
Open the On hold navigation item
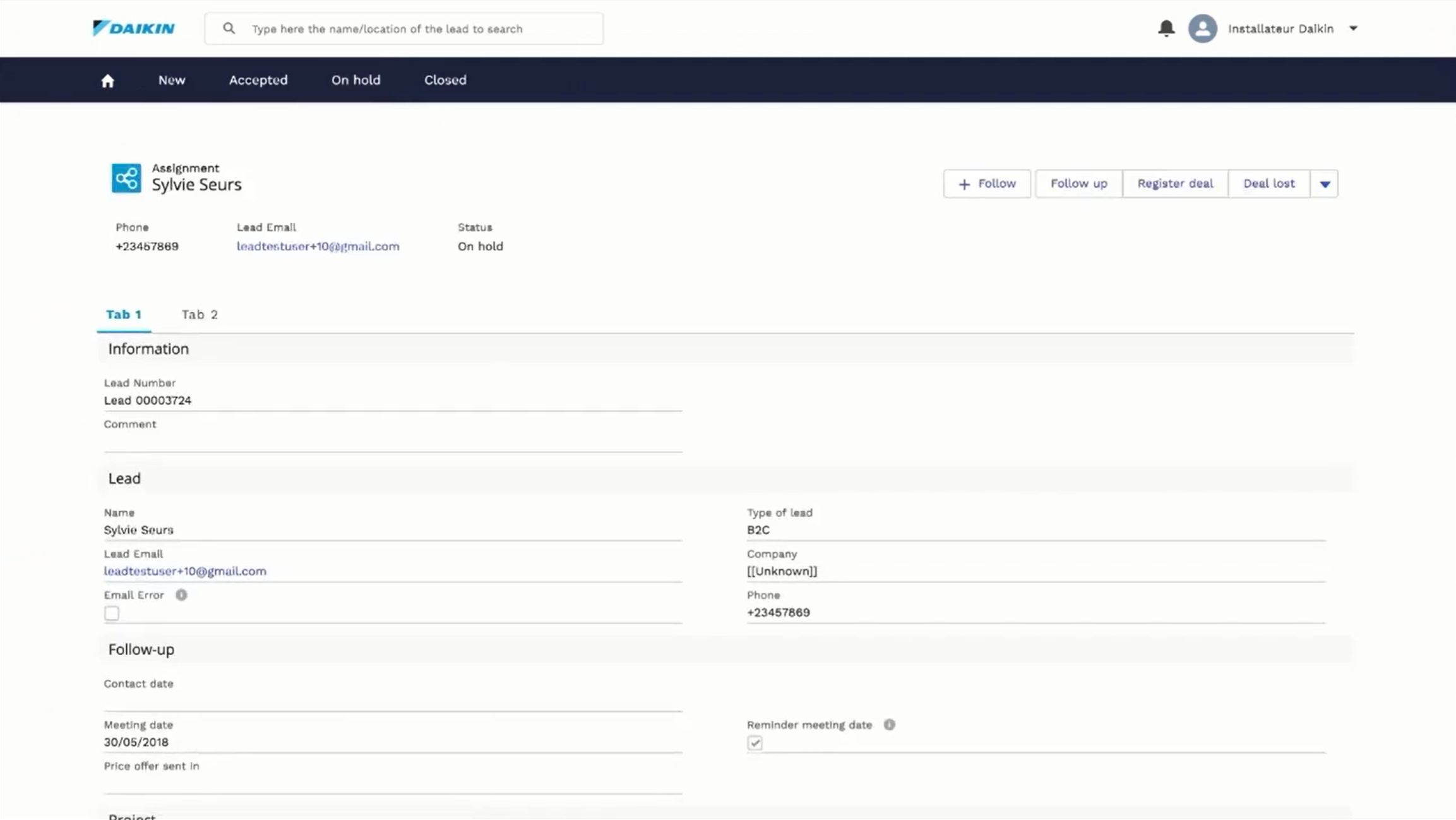pos(355,80)
